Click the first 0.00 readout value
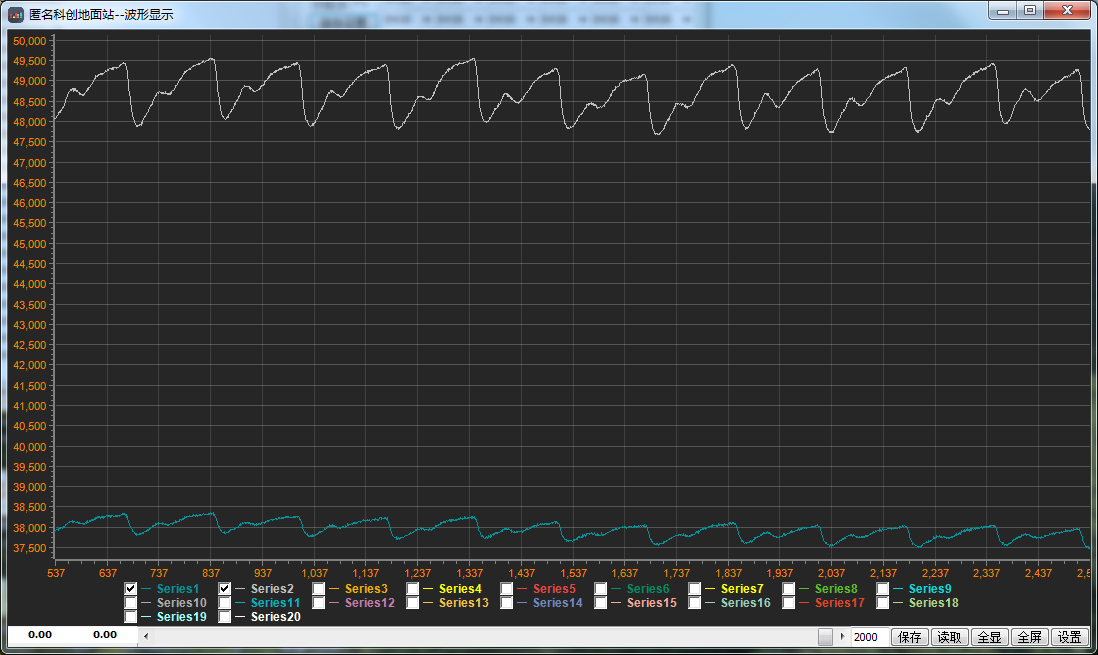This screenshot has width=1098, height=655. click(40, 635)
